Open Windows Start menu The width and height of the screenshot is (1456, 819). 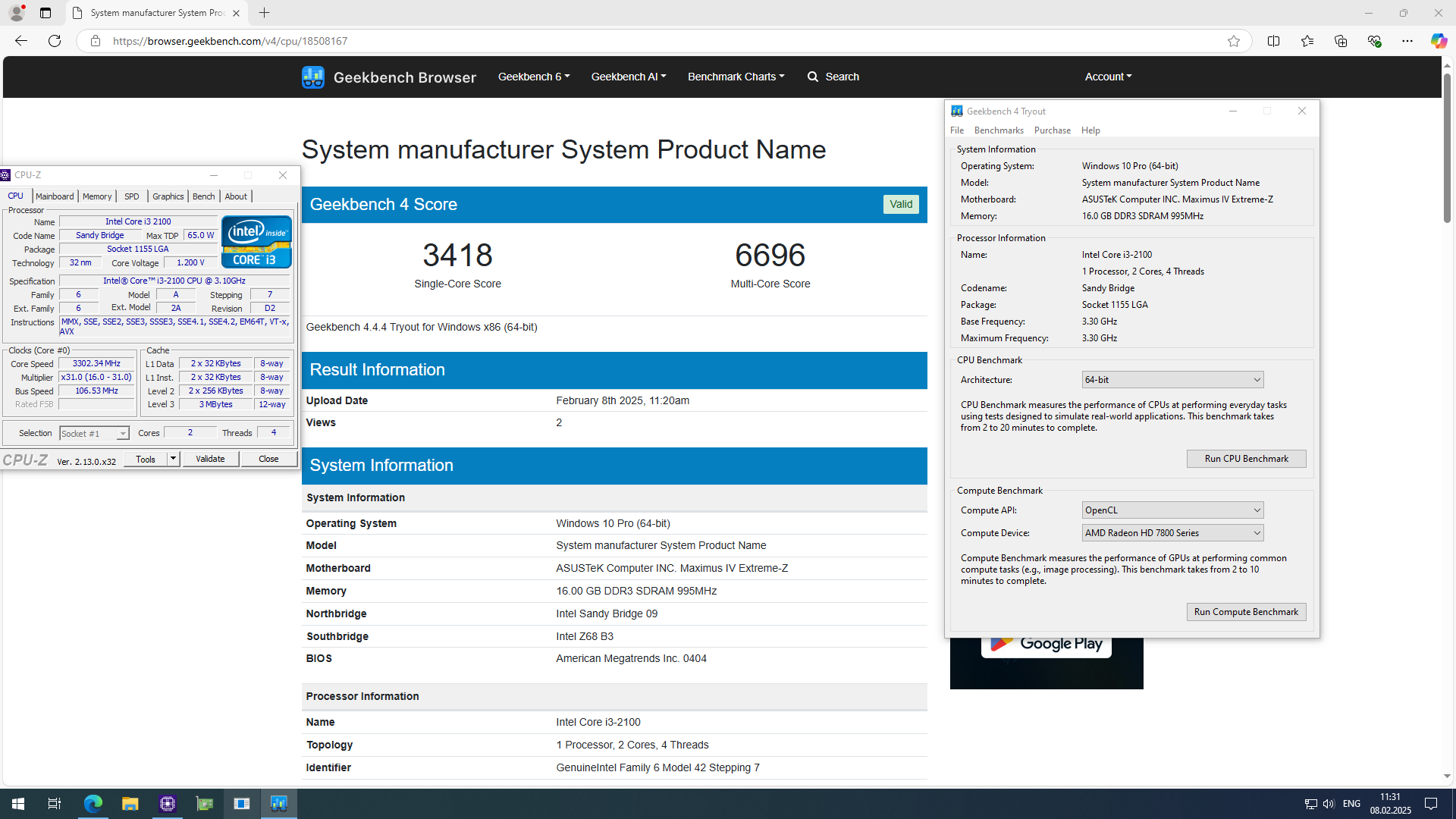18,804
